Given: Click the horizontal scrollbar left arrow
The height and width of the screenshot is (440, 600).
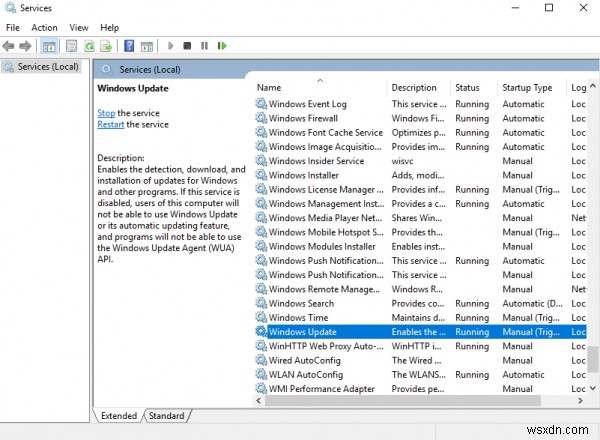Looking at the screenshot, I should pos(259,401).
